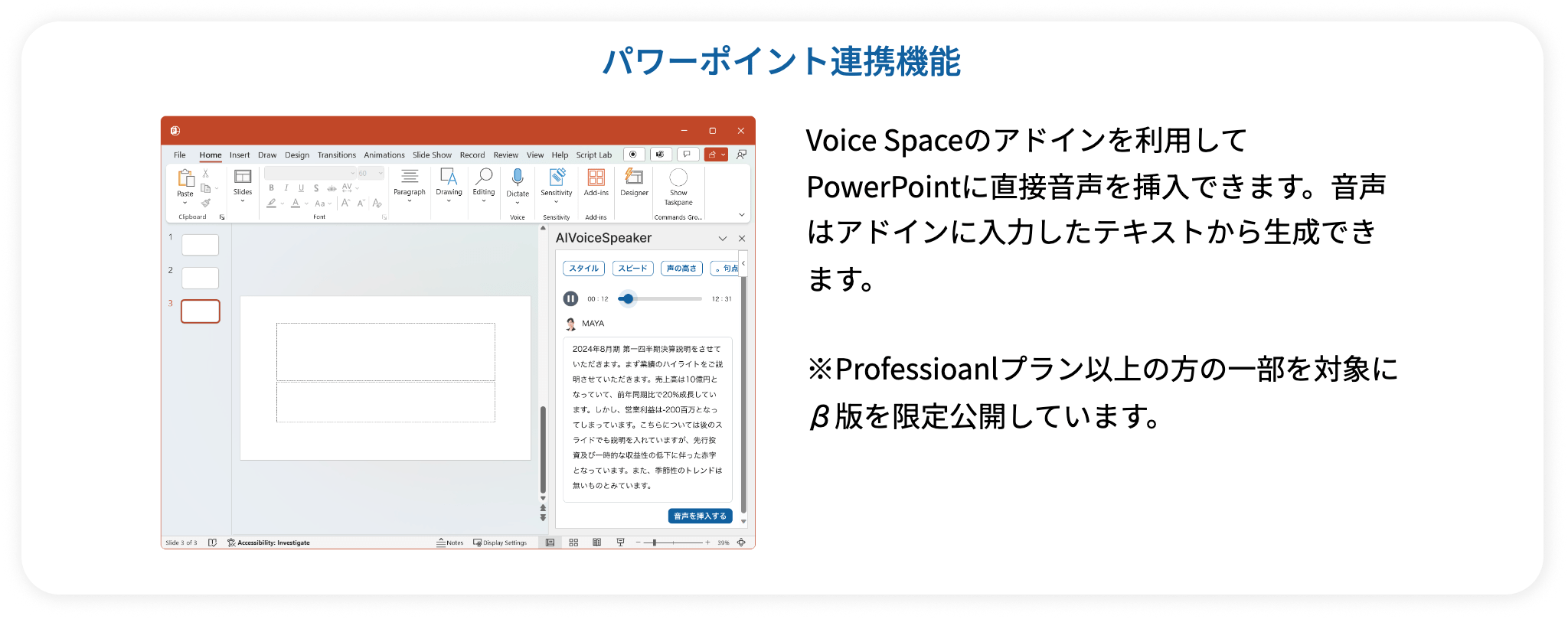
Task: Click the Teams present icon
Action: click(x=660, y=155)
